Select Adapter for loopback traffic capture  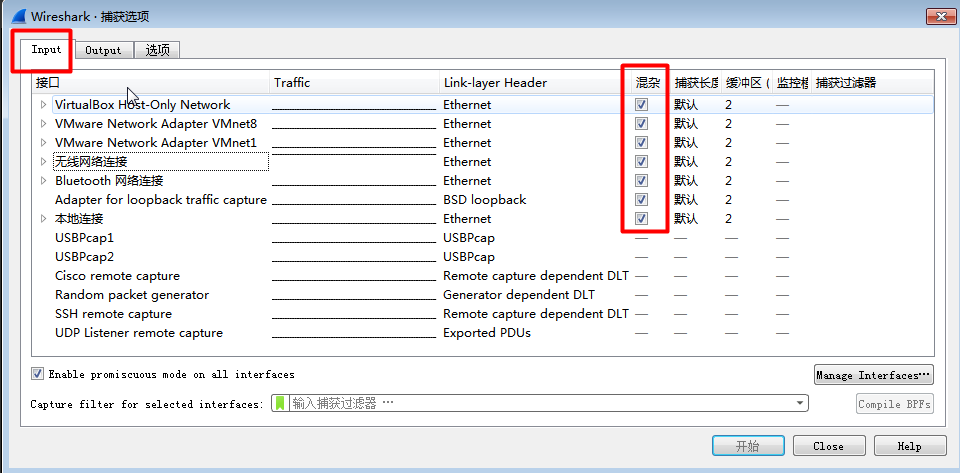[x=161, y=199]
